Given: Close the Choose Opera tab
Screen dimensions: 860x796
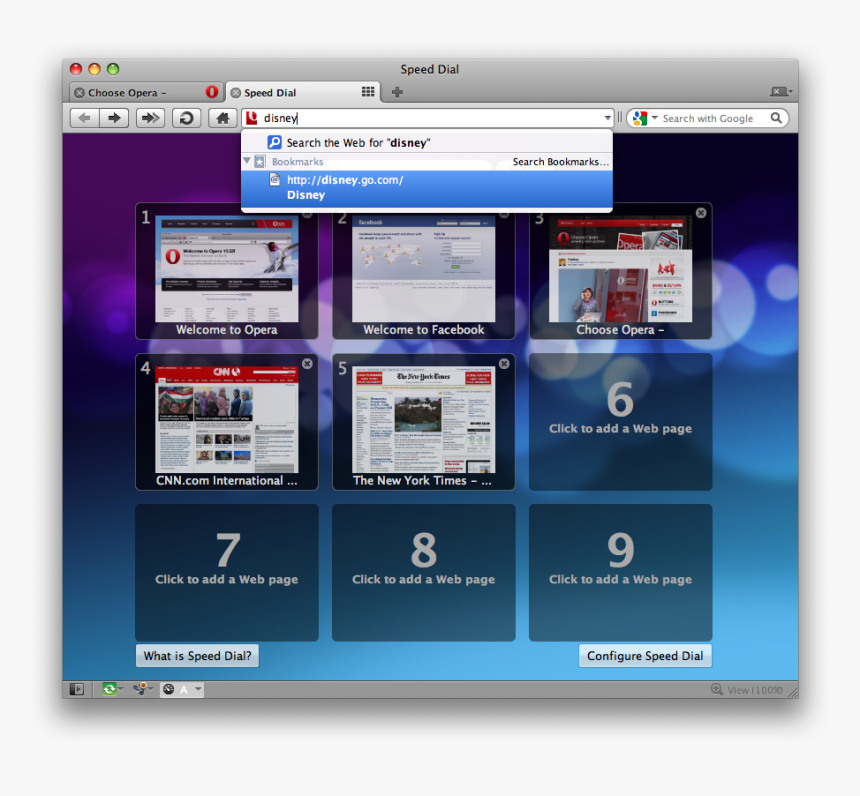Looking at the screenshot, I should pos(80,93).
